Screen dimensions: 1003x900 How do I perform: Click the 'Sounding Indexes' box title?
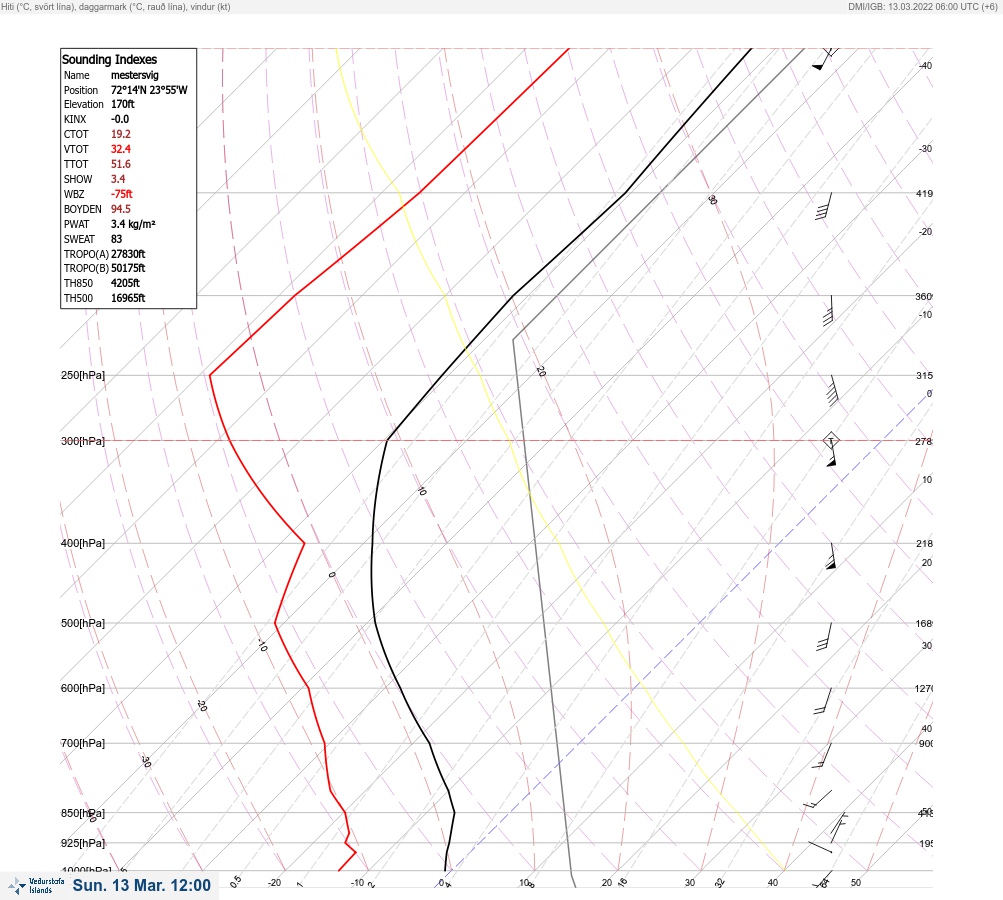pyautogui.click(x=109, y=59)
